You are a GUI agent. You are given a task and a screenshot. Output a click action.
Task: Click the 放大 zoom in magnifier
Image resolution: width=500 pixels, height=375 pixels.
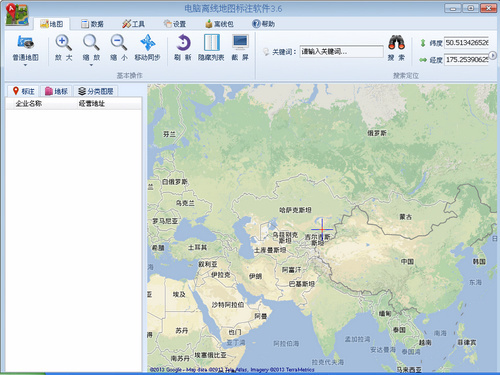[63, 43]
